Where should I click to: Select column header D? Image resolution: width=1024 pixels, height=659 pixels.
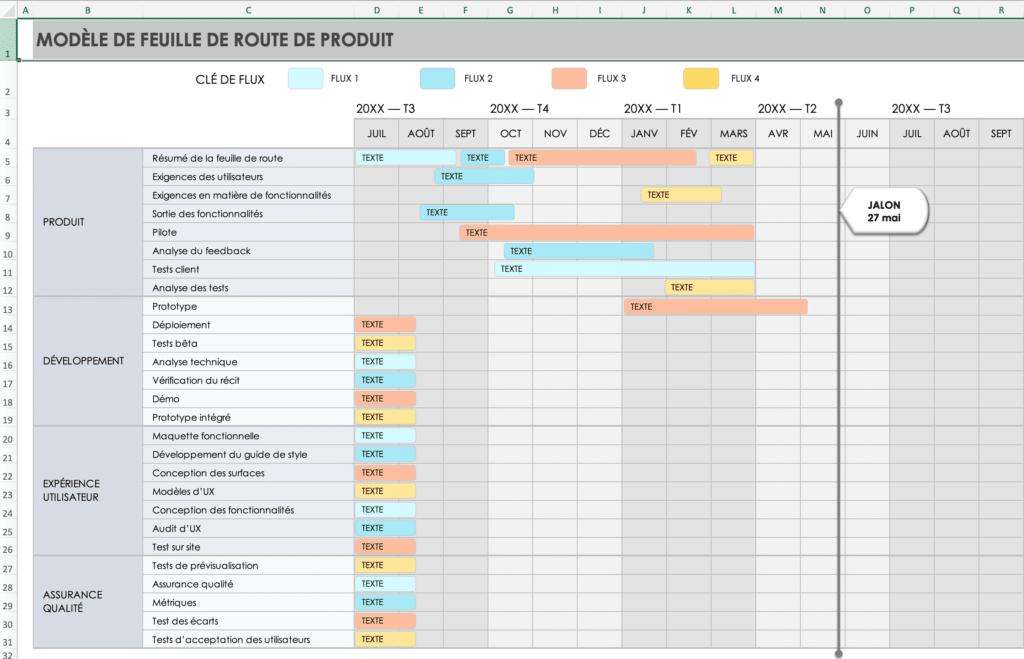[x=376, y=10]
